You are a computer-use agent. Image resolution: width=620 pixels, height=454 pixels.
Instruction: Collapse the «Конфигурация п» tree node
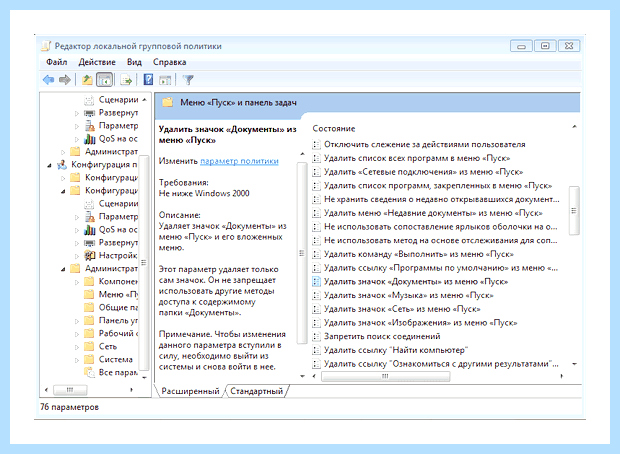pos(49,165)
